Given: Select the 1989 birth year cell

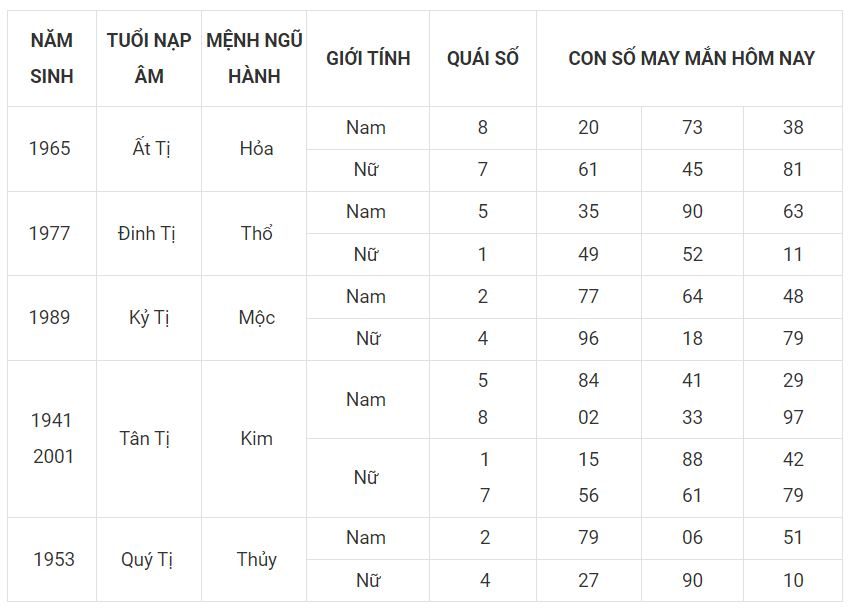Looking at the screenshot, I should point(50,317).
